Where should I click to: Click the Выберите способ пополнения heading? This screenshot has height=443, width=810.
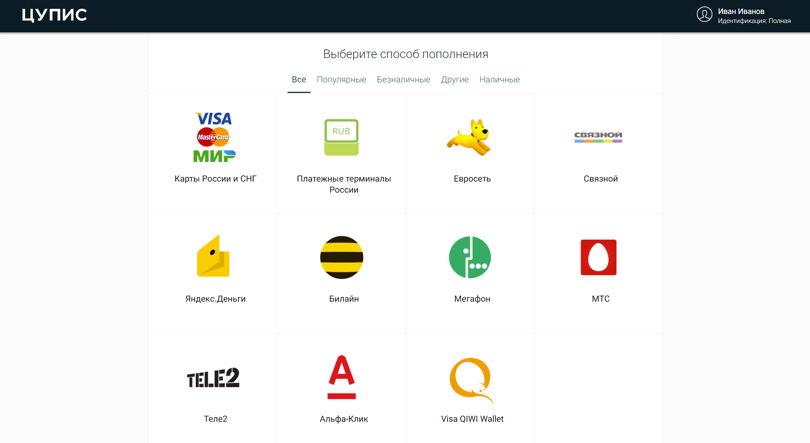pyautogui.click(x=406, y=54)
